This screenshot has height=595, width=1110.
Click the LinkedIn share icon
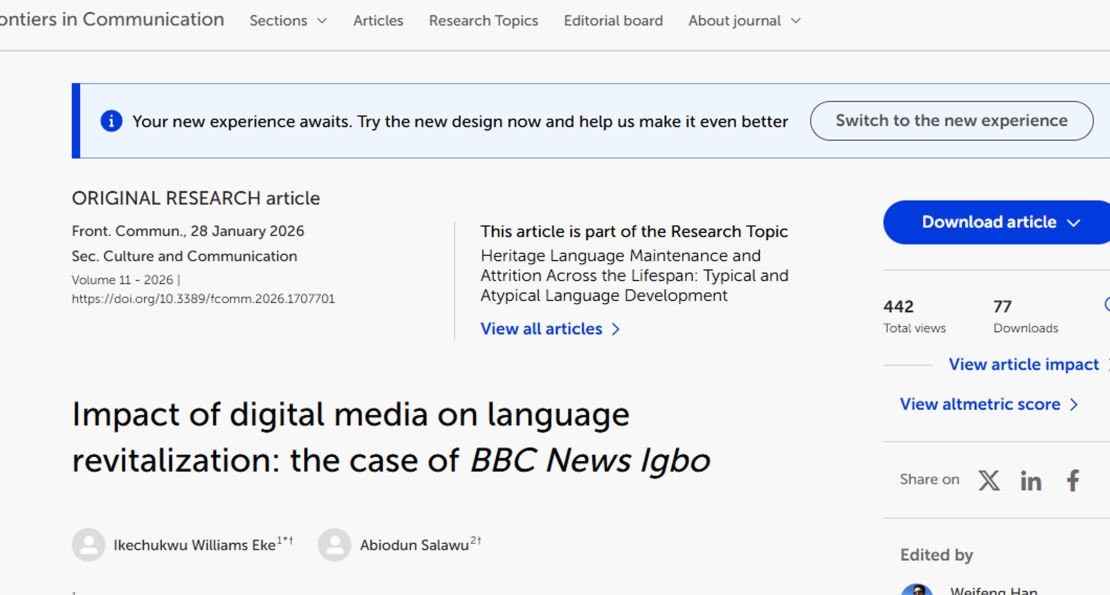pyautogui.click(x=1031, y=481)
